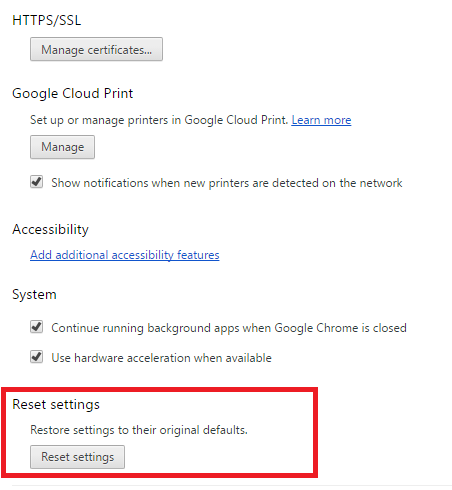The height and width of the screenshot is (490, 452).
Task: Click 'Set up or manage printers' description text
Action: pos(159,120)
